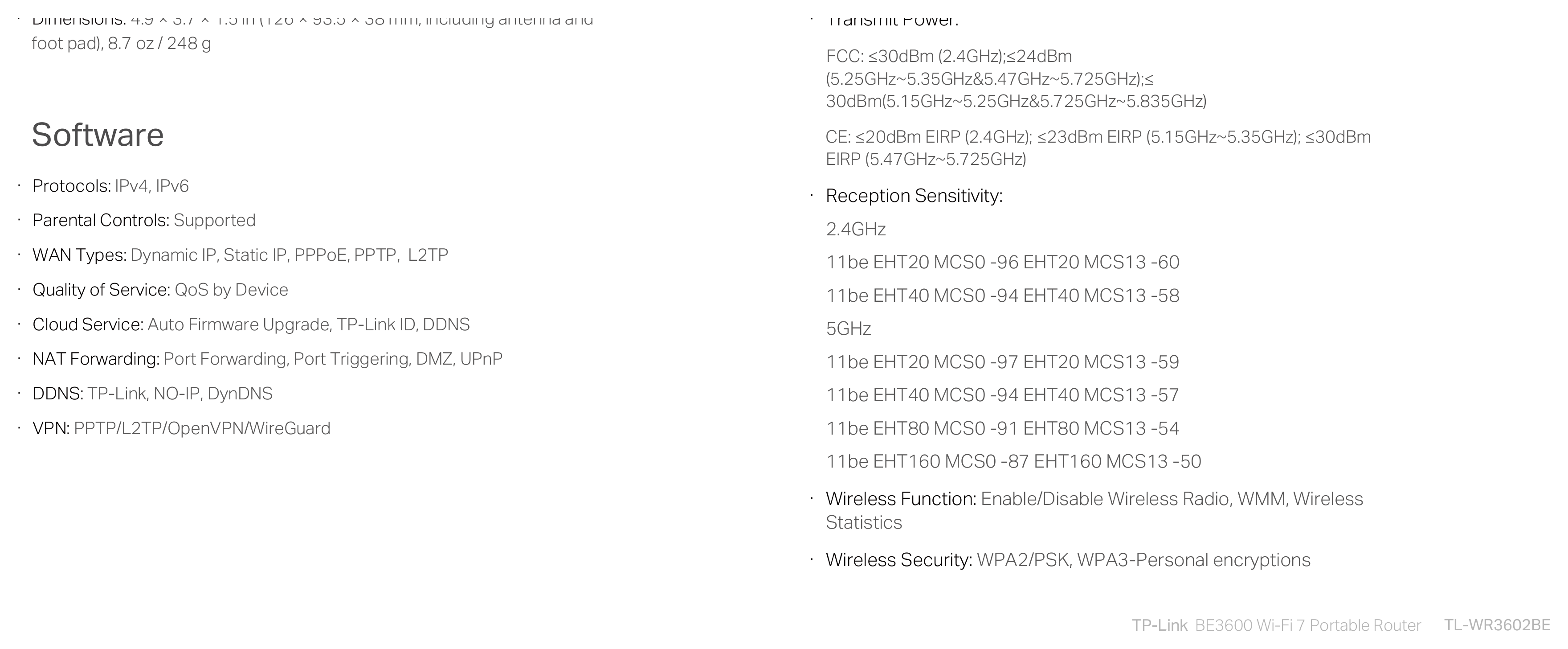This screenshot has height=649, width=1568.
Task: Select the 2.4GHz subheading
Action: click(855, 229)
